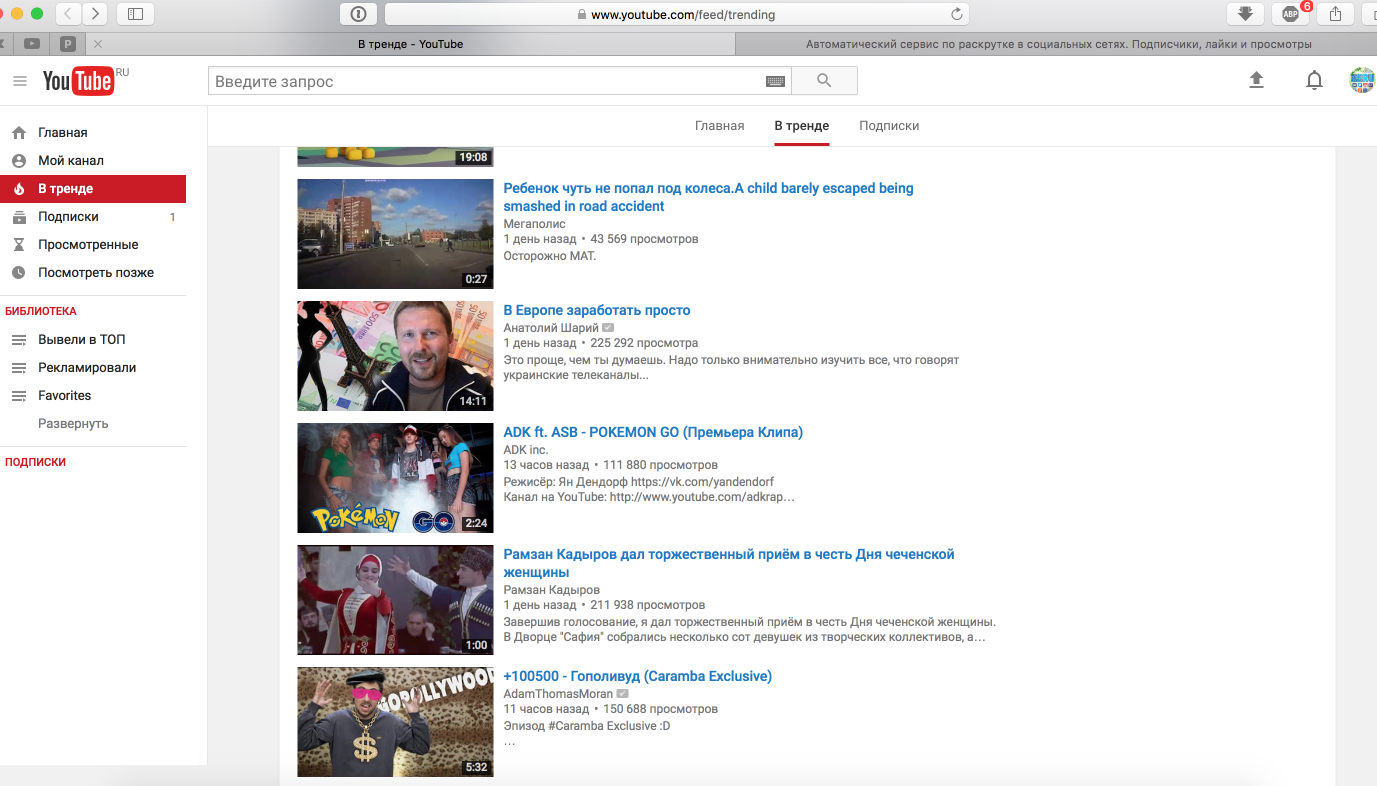Open title ADK ft. ASB - POKEMON GO
Screen dimensions: 1377x786
point(653,432)
